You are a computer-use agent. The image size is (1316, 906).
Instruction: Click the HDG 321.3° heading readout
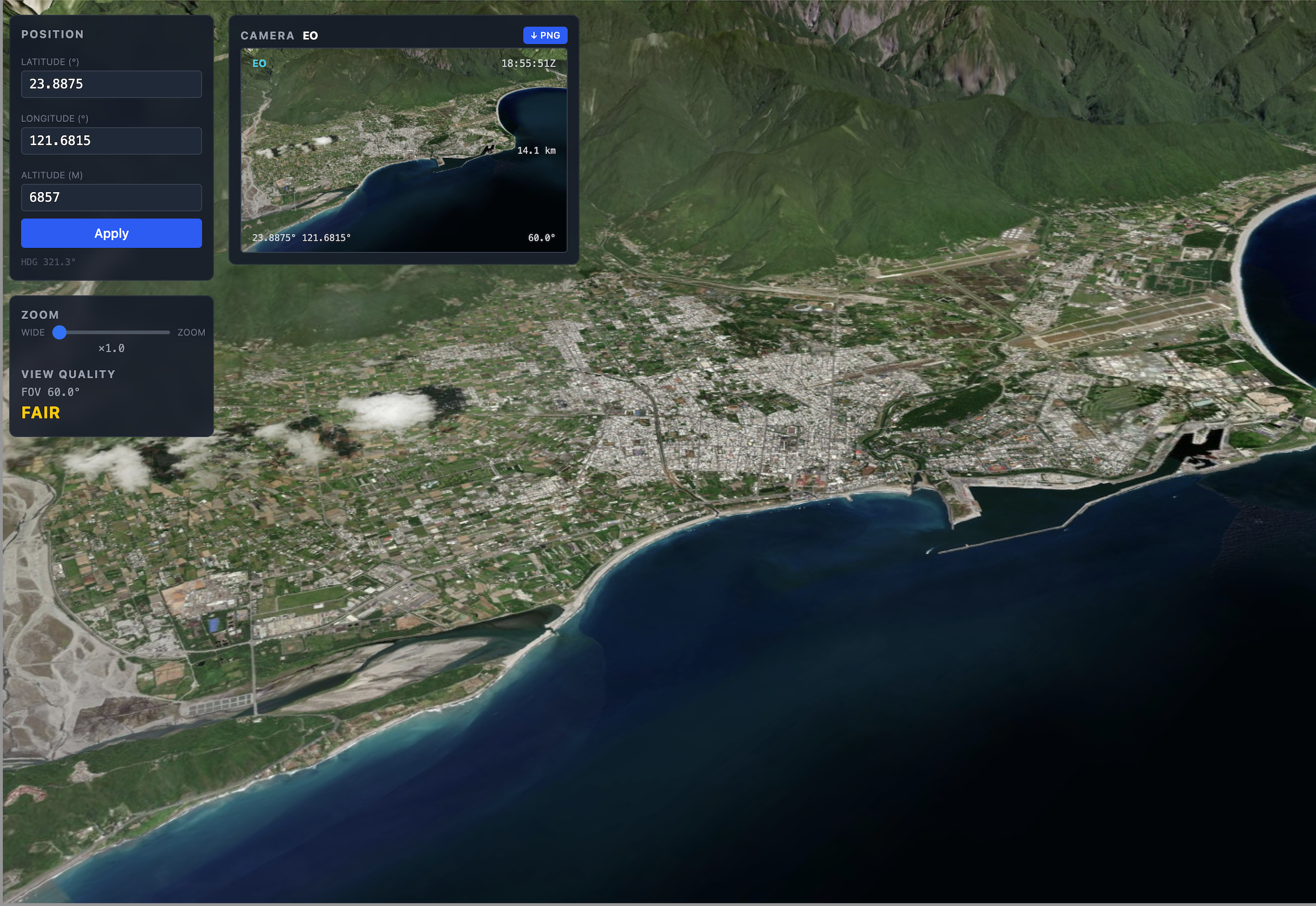[48, 262]
